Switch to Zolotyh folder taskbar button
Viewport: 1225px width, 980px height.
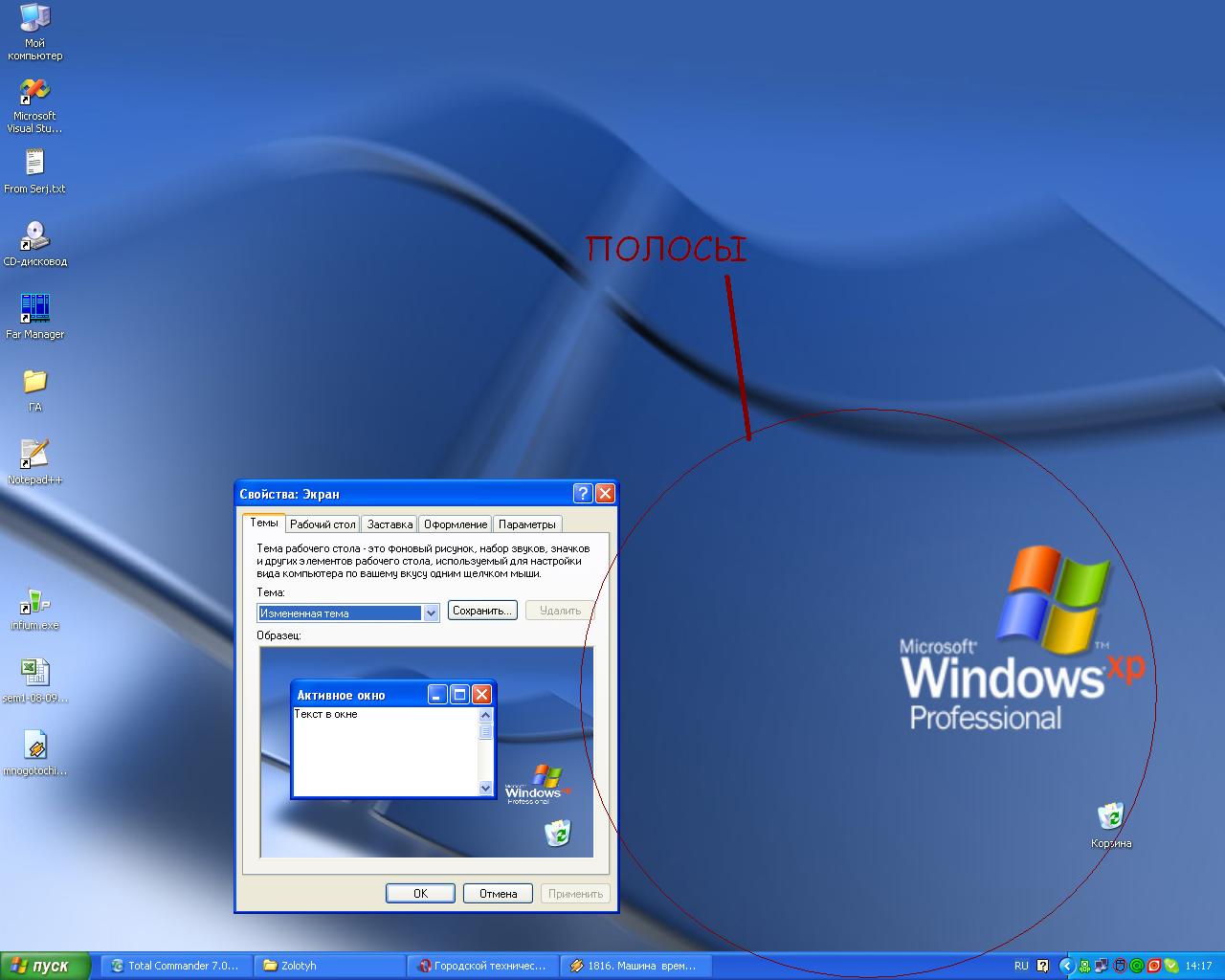tap(329, 966)
